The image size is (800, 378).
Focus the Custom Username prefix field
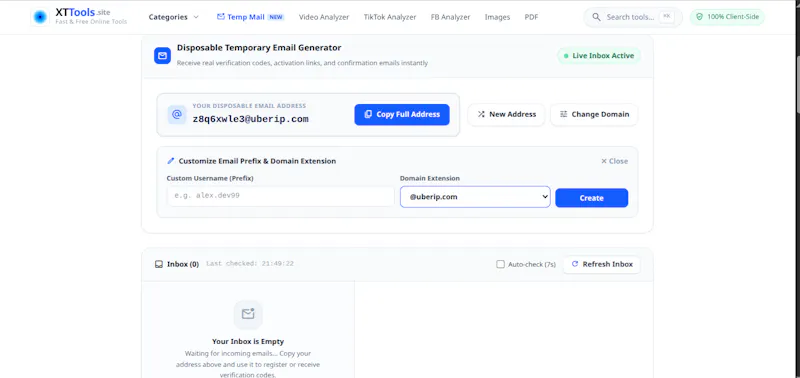click(281, 196)
